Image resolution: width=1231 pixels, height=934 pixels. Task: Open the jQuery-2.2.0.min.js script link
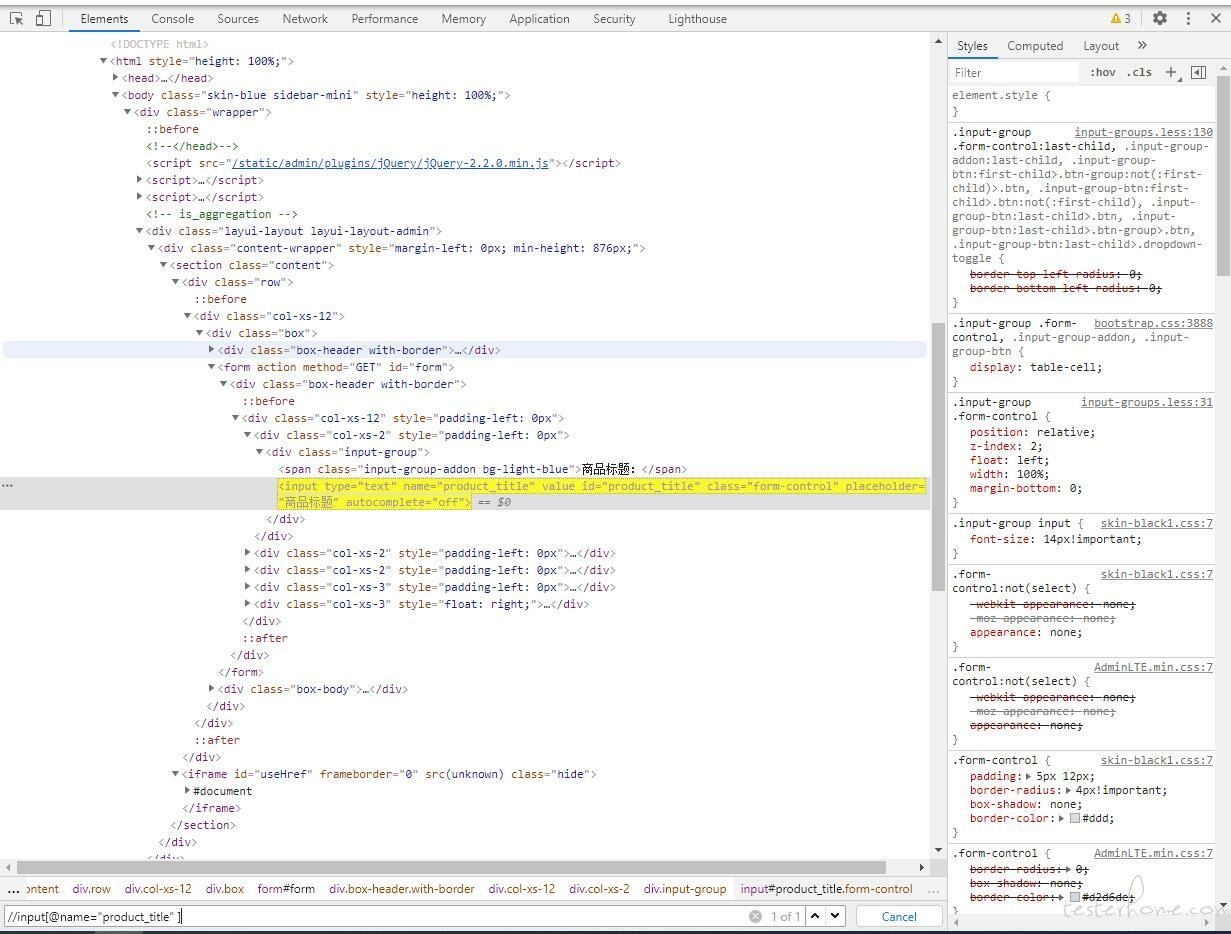(x=390, y=163)
